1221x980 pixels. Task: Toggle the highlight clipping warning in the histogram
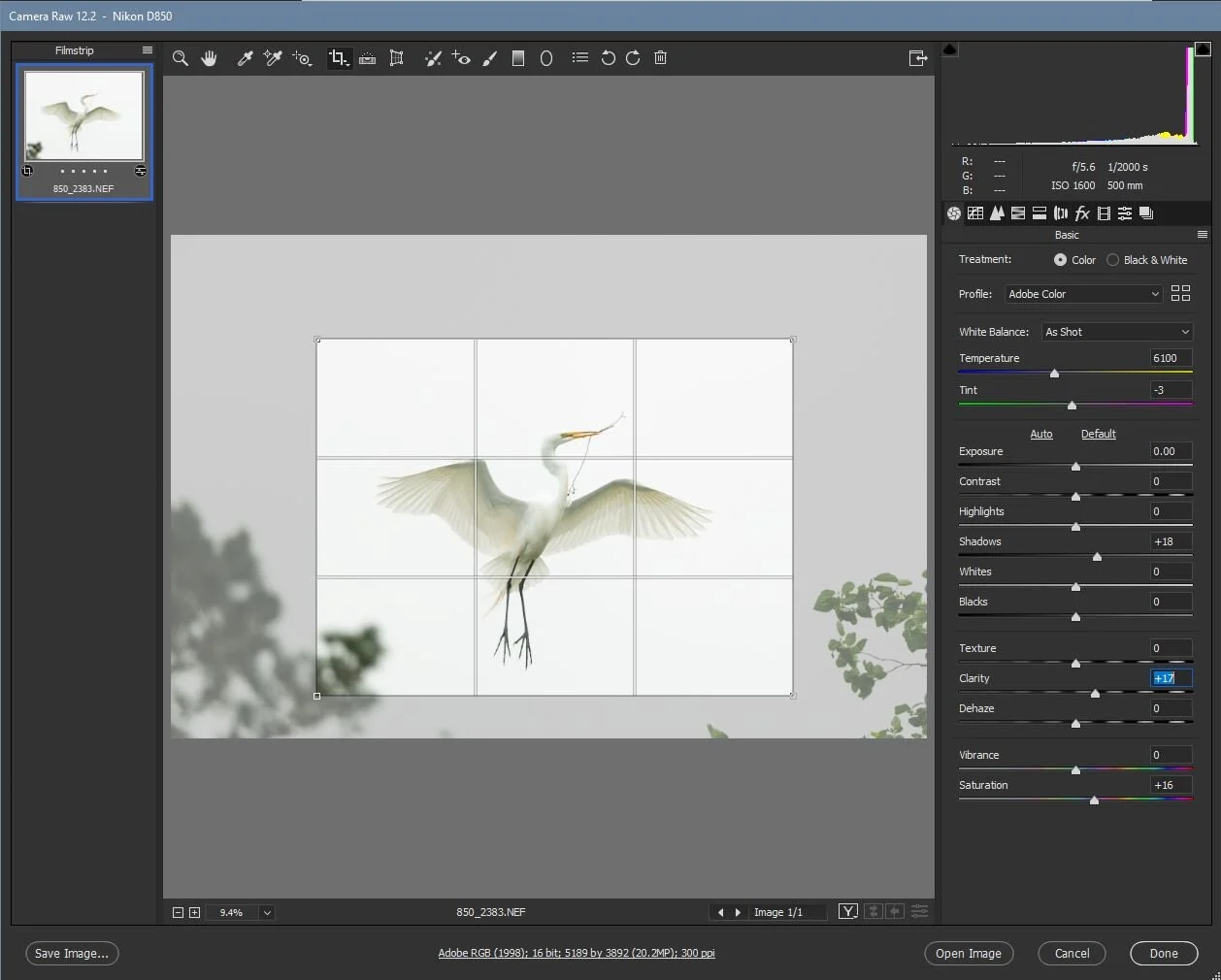(1203, 49)
